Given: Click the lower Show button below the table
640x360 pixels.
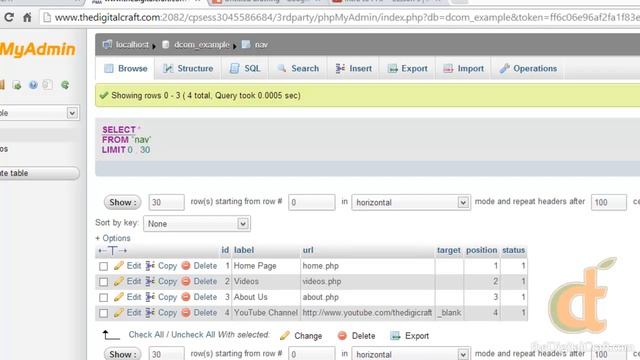Looking at the screenshot, I should click(122, 354).
